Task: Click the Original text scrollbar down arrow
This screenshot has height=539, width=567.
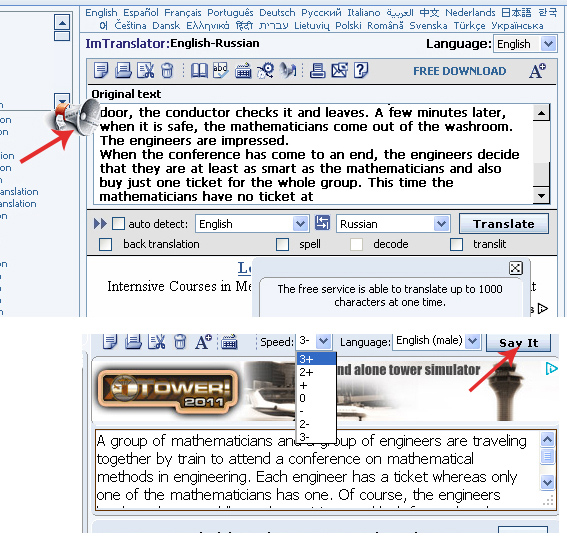Action: tap(541, 196)
